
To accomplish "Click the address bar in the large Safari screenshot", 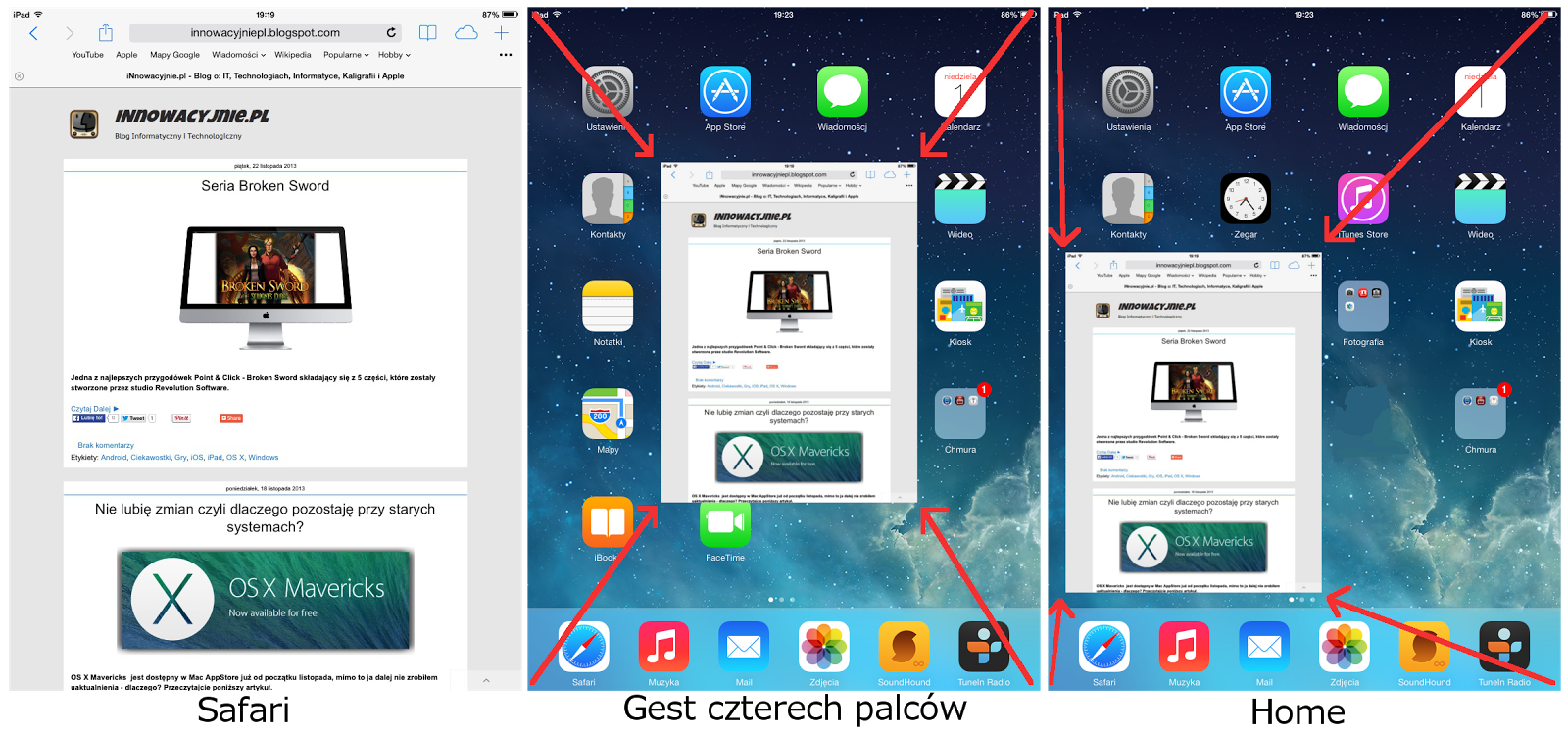I will click(x=266, y=32).
